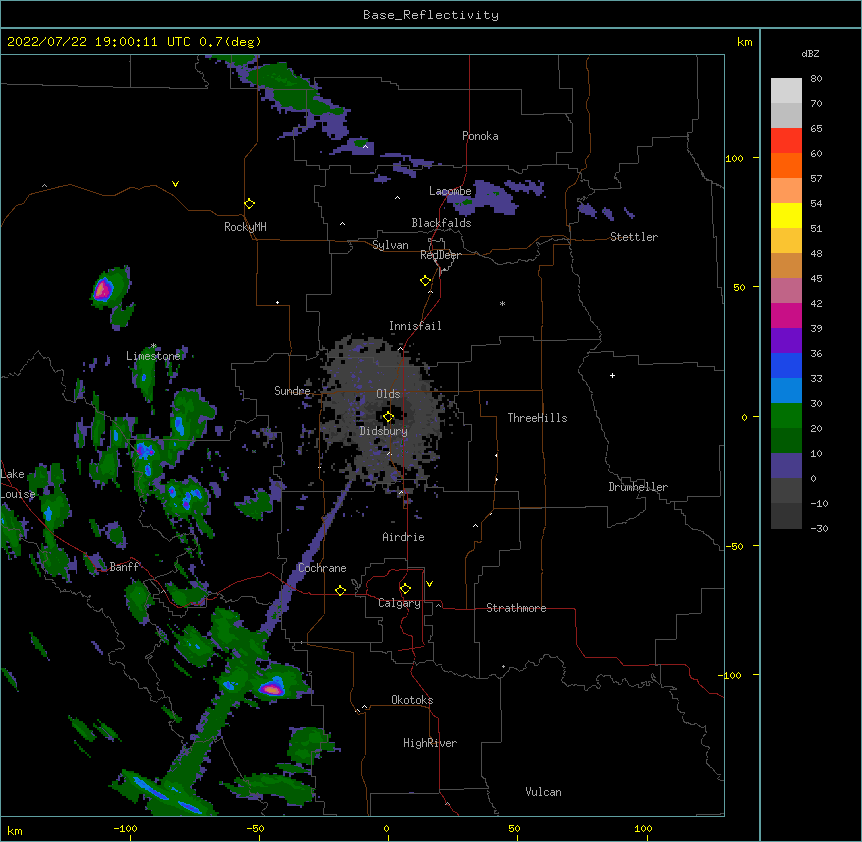The height and width of the screenshot is (842, 862).
Task: Click the yellow diamond marker above RockyMH
Action: [x=249, y=204]
